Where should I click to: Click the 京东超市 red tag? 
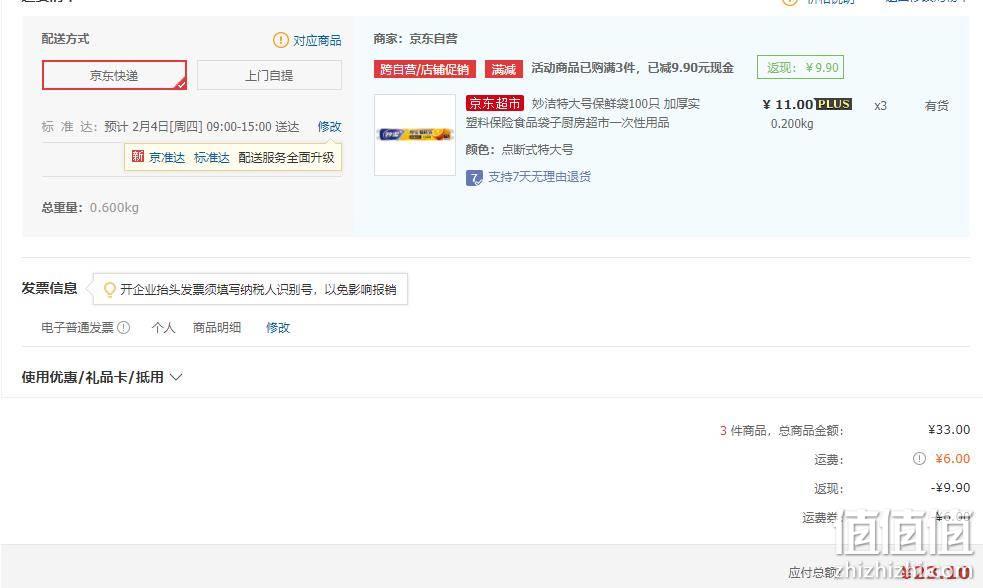pyautogui.click(x=495, y=103)
